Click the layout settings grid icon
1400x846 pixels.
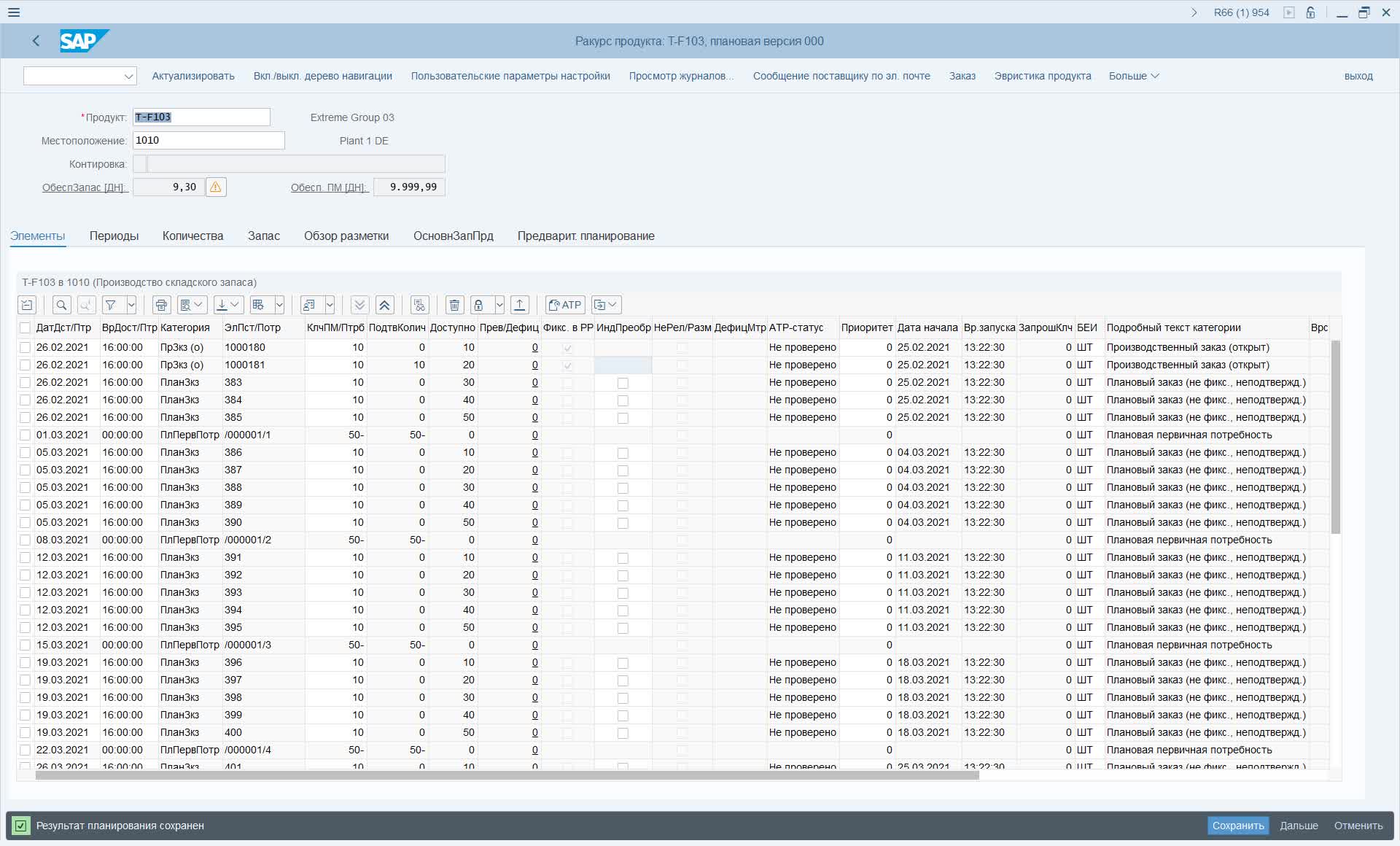click(x=259, y=305)
